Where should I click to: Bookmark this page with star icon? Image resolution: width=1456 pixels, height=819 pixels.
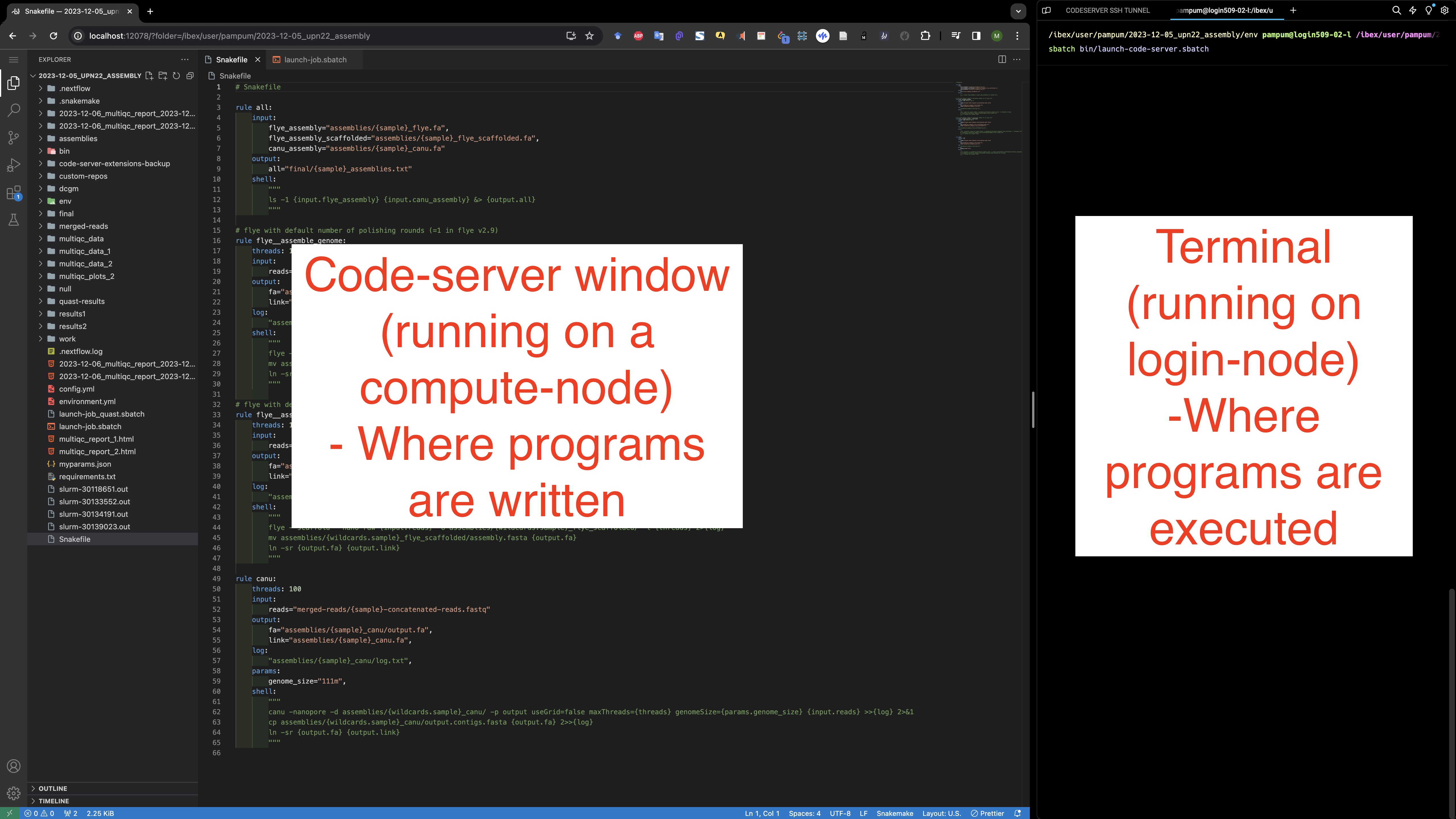tap(589, 36)
